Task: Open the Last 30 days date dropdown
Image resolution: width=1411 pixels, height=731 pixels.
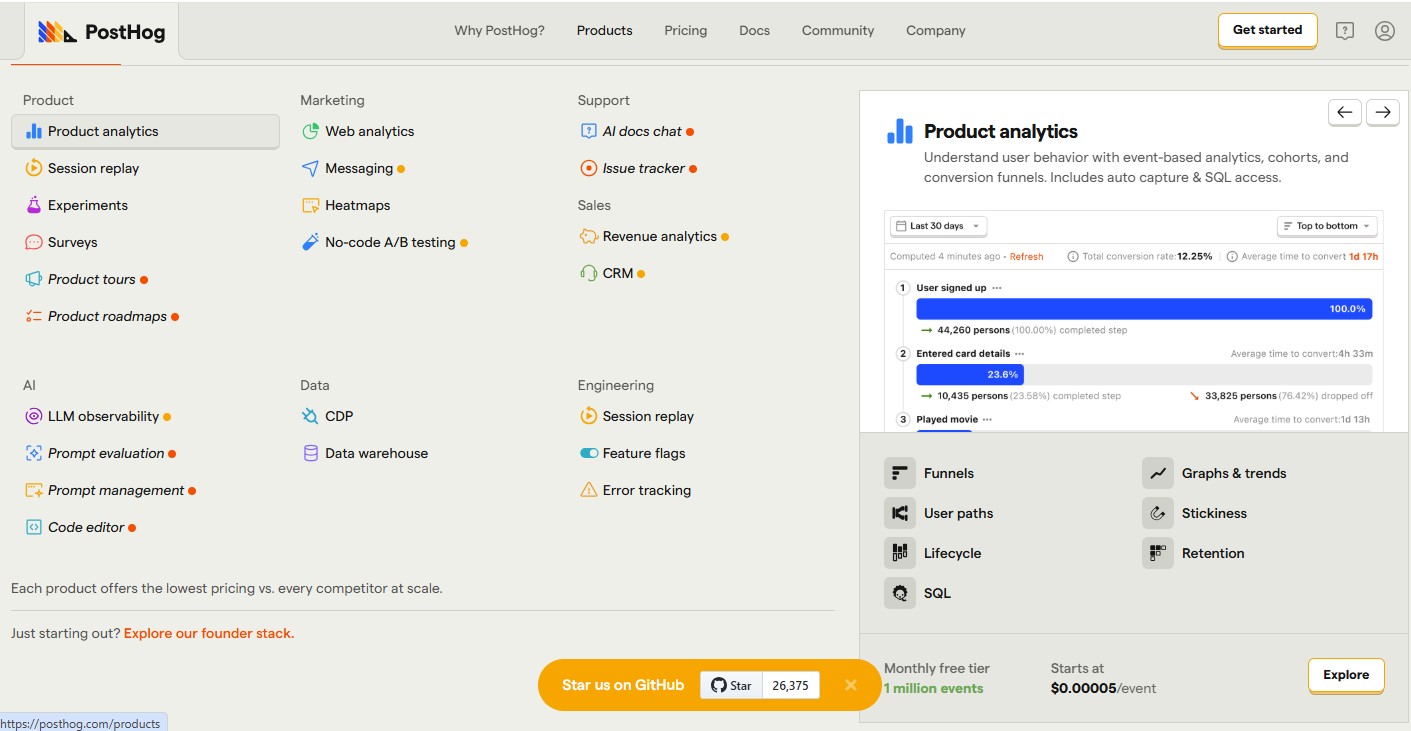Action: point(938,226)
